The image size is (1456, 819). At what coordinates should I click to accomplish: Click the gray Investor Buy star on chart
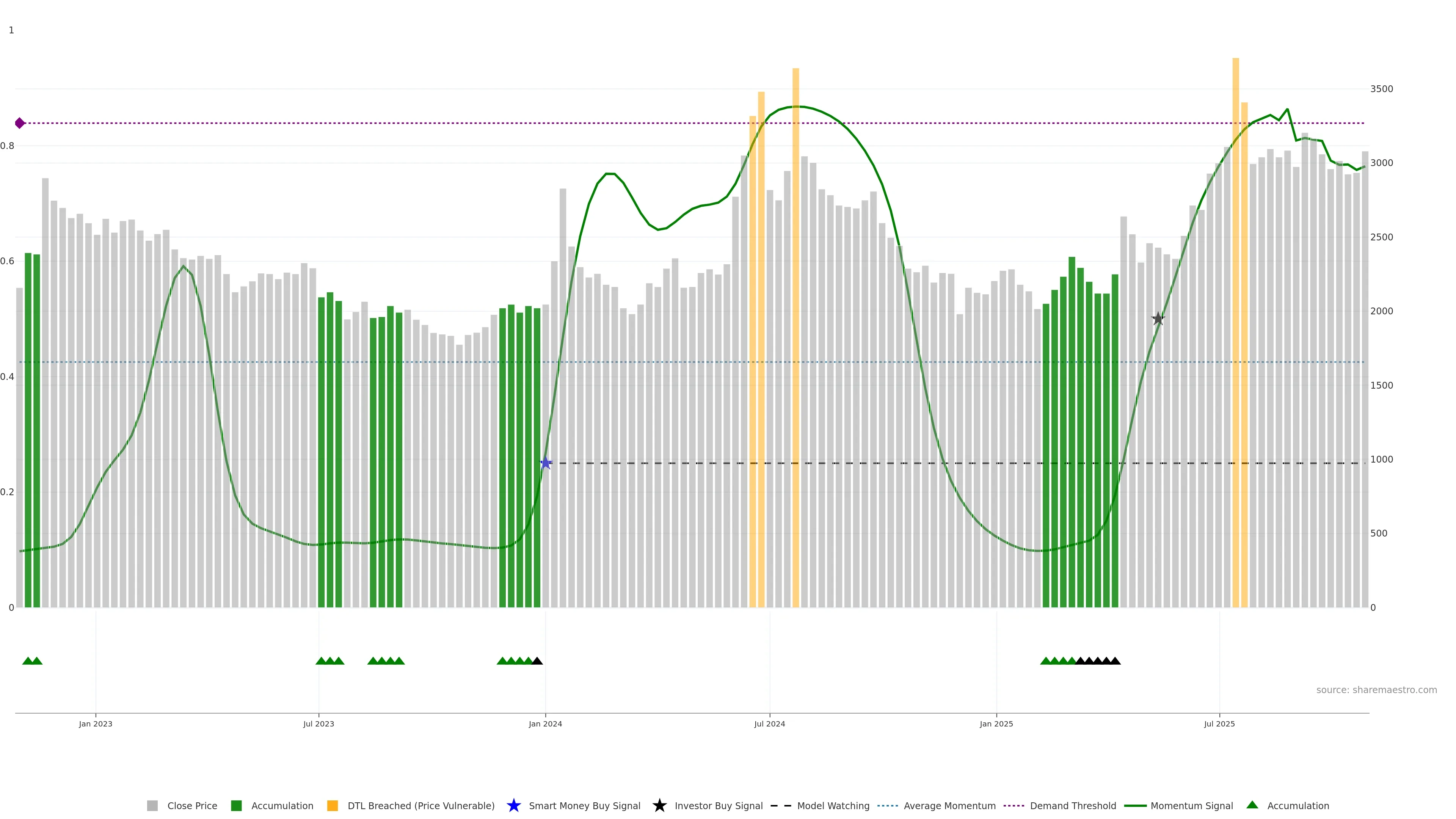1158,319
